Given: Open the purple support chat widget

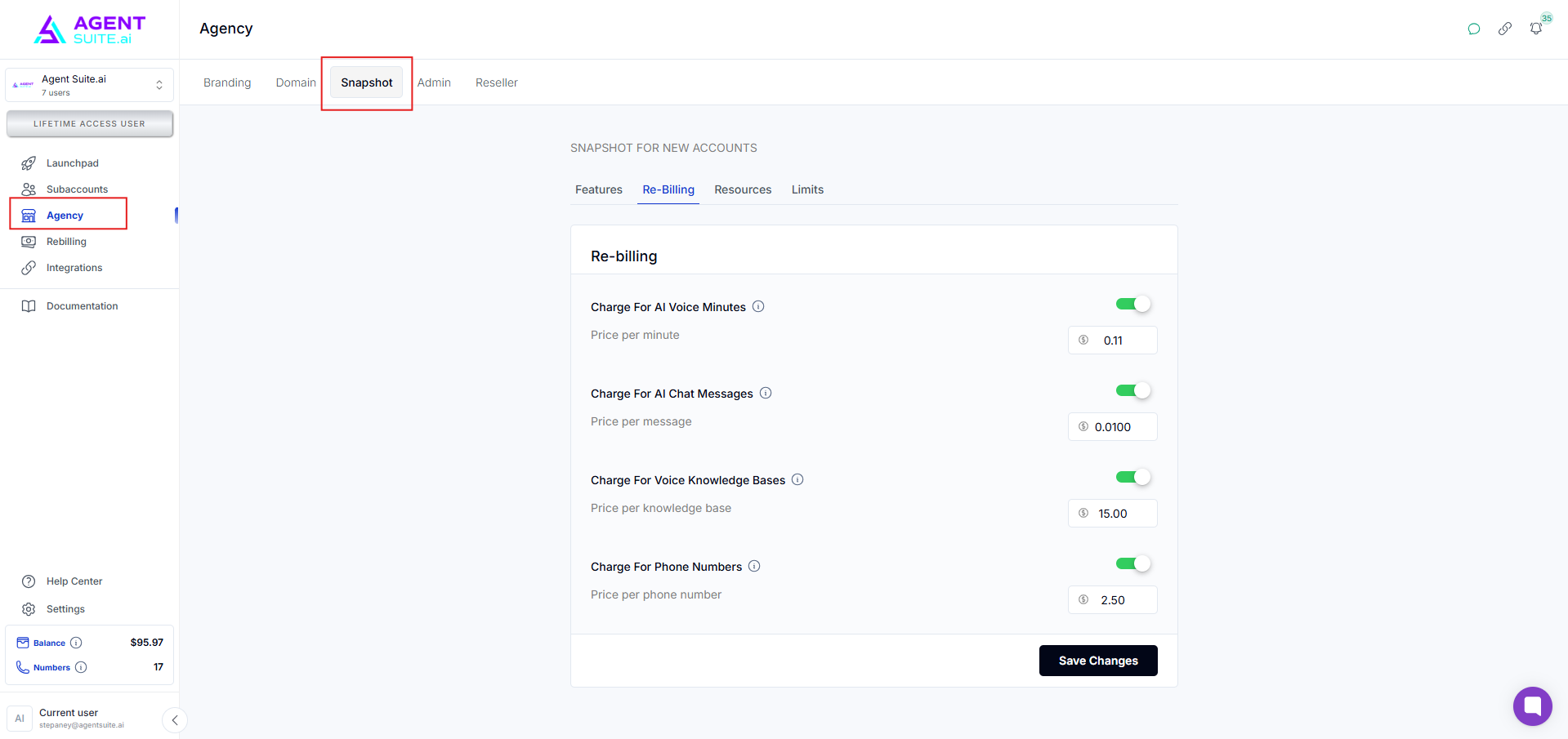Looking at the screenshot, I should (x=1532, y=706).
